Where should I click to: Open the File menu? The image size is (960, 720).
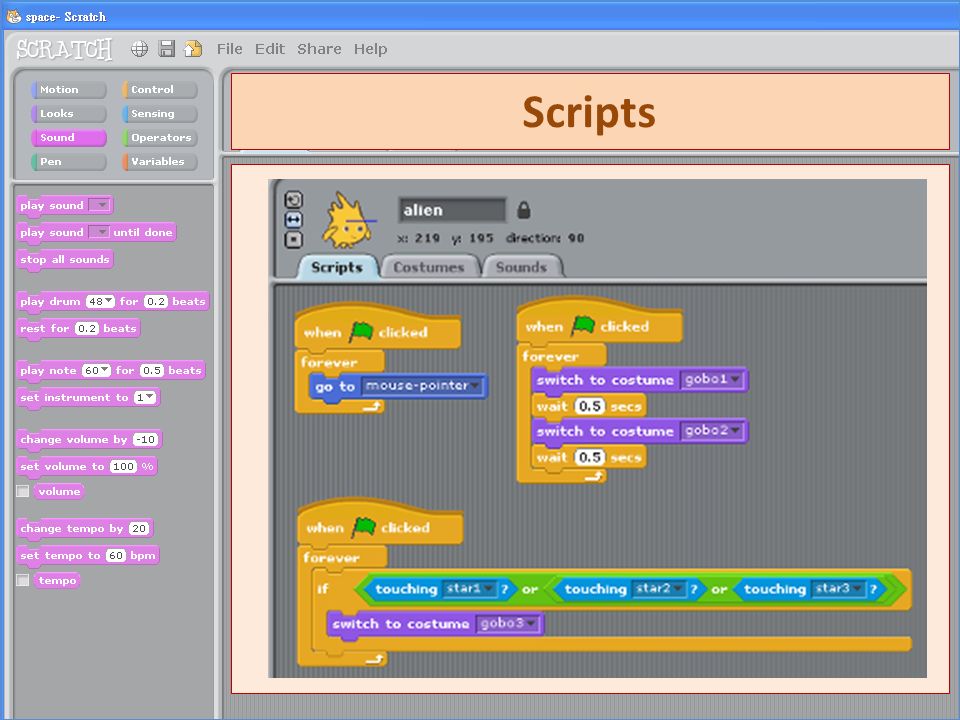pyautogui.click(x=230, y=49)
